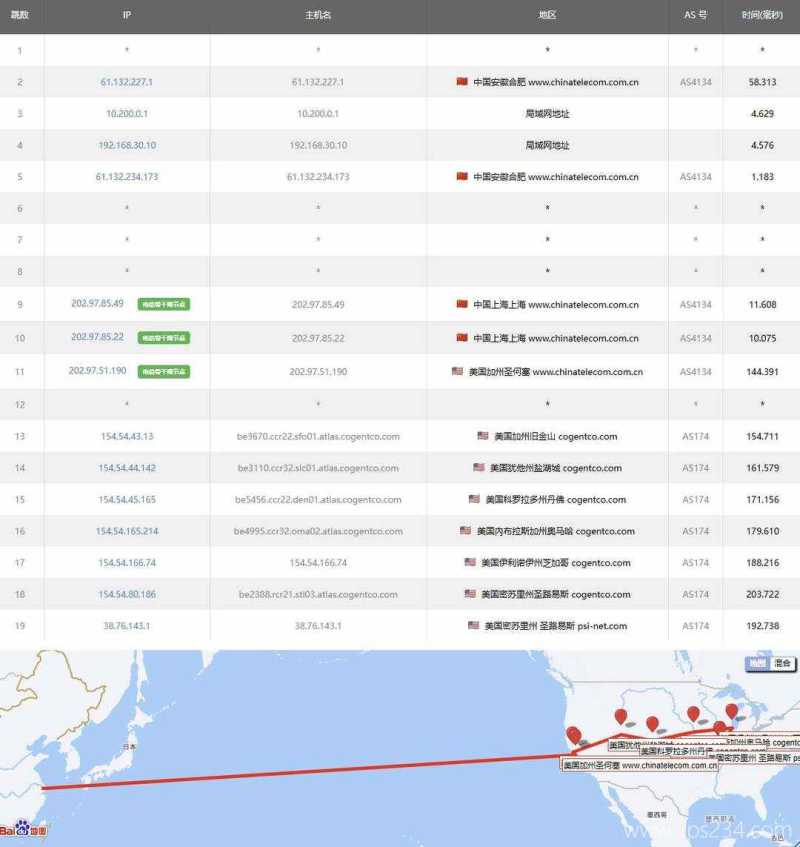
Task: Click the red marker above the 美国科罗拉多州丹佛 label
Action: click(650, 721)
